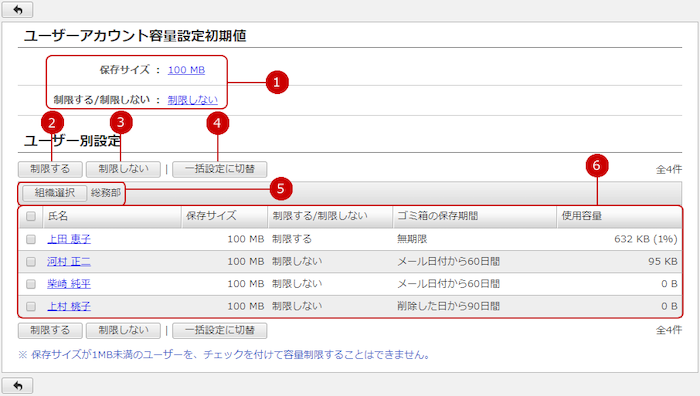The height and width of the screenshot is (396, 700).
Task: Click the lower 制限しない button
Action: coord(123,330)
